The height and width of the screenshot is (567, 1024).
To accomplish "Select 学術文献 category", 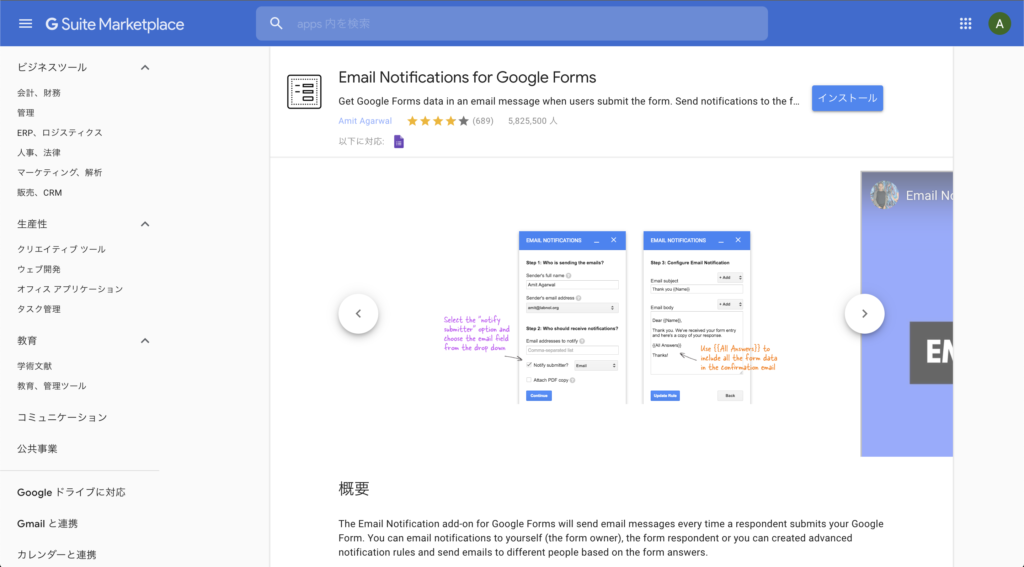I will [34, 366].
